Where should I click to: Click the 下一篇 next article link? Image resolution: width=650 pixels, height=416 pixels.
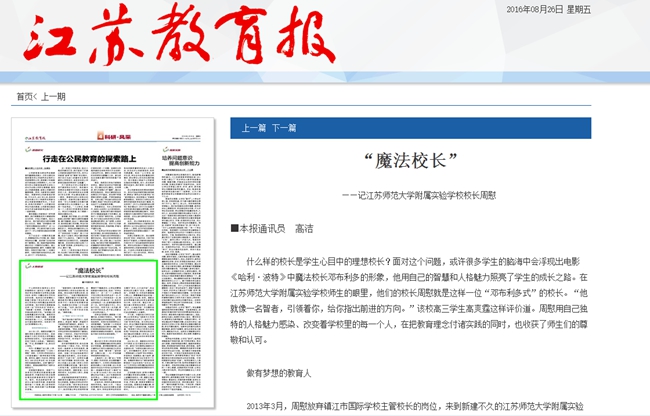tap(285, 128)
